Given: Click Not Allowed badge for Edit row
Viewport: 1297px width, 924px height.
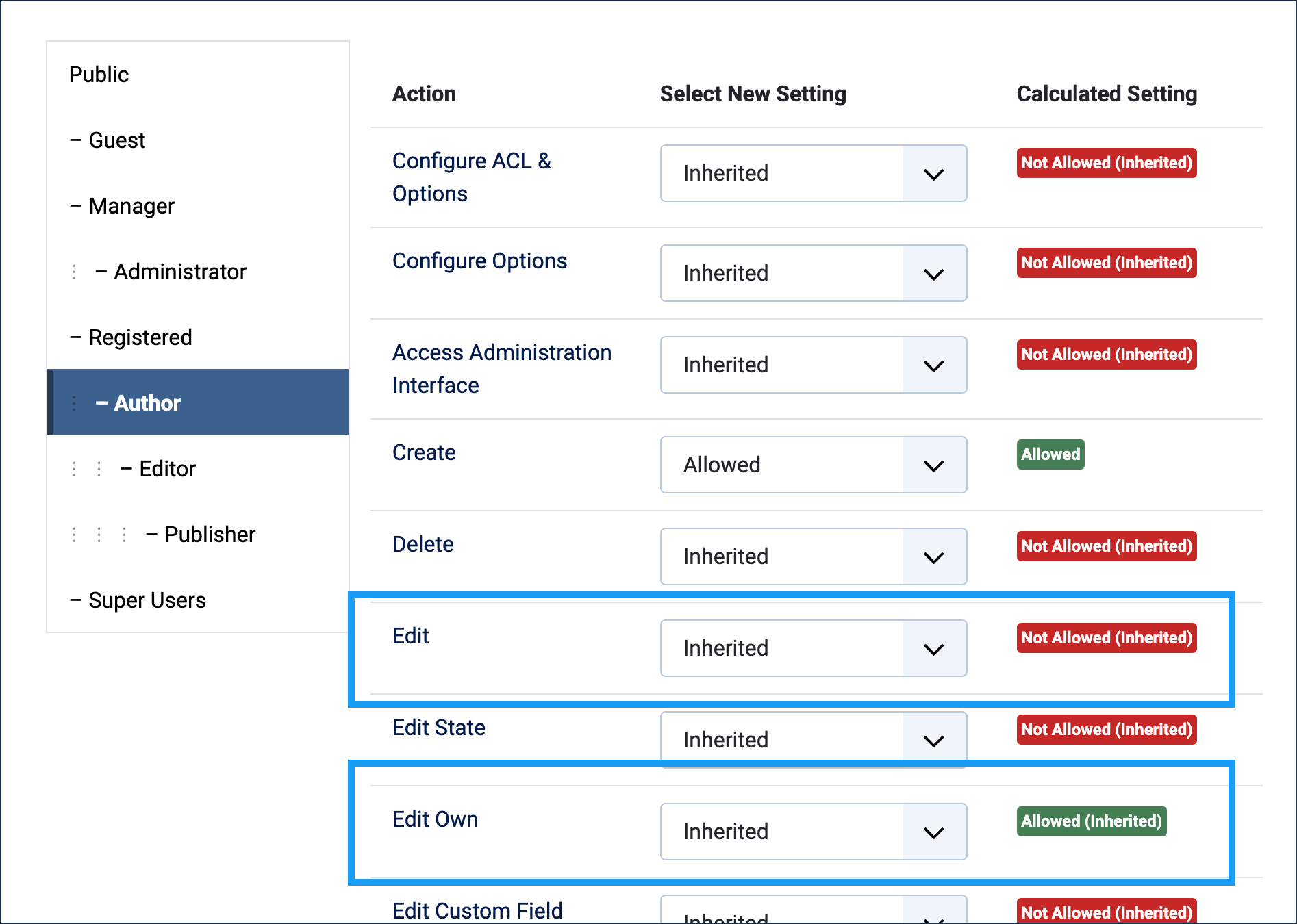Looking at the screenshot, I should [x=1107, y=638].
